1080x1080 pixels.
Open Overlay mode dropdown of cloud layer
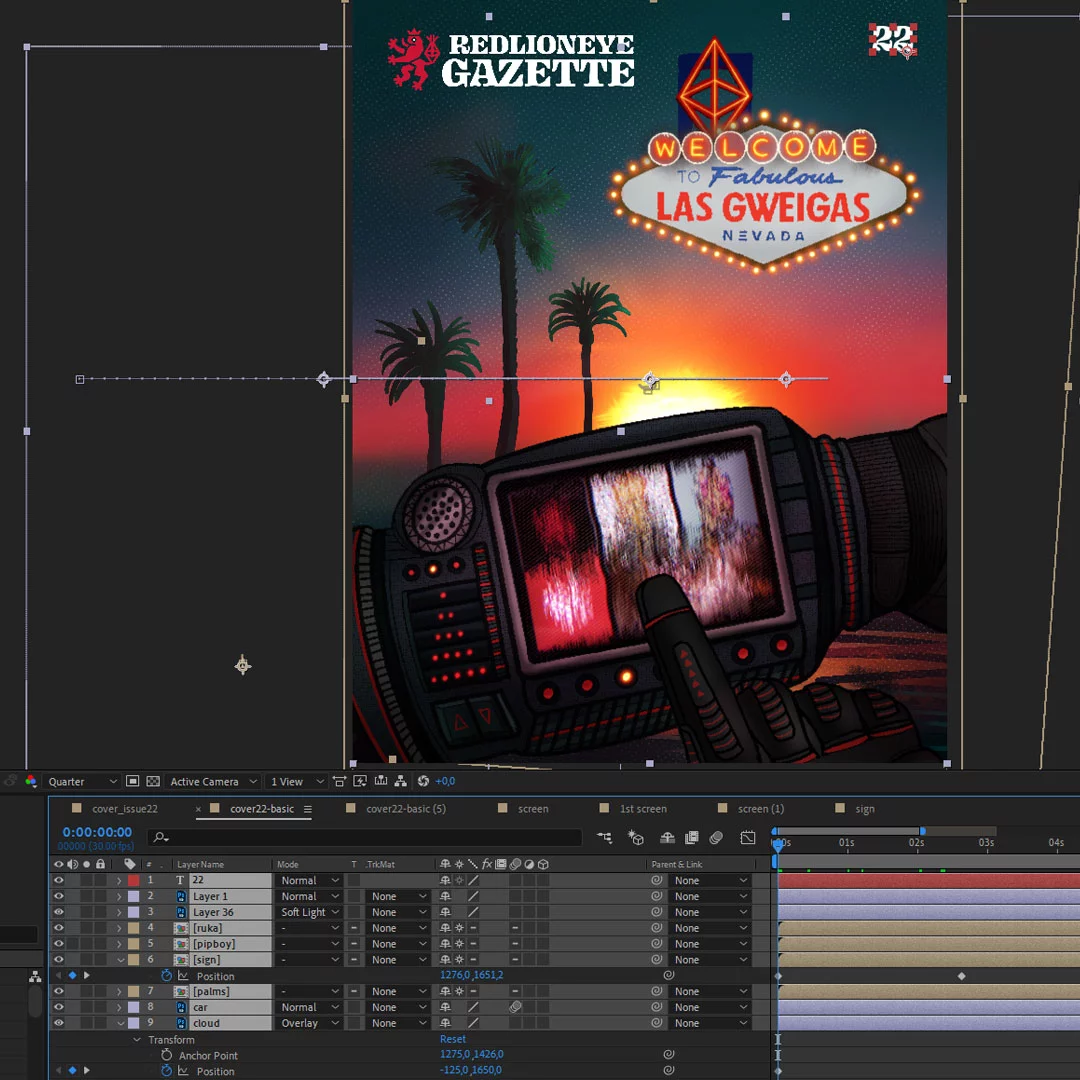(309, 1023)
